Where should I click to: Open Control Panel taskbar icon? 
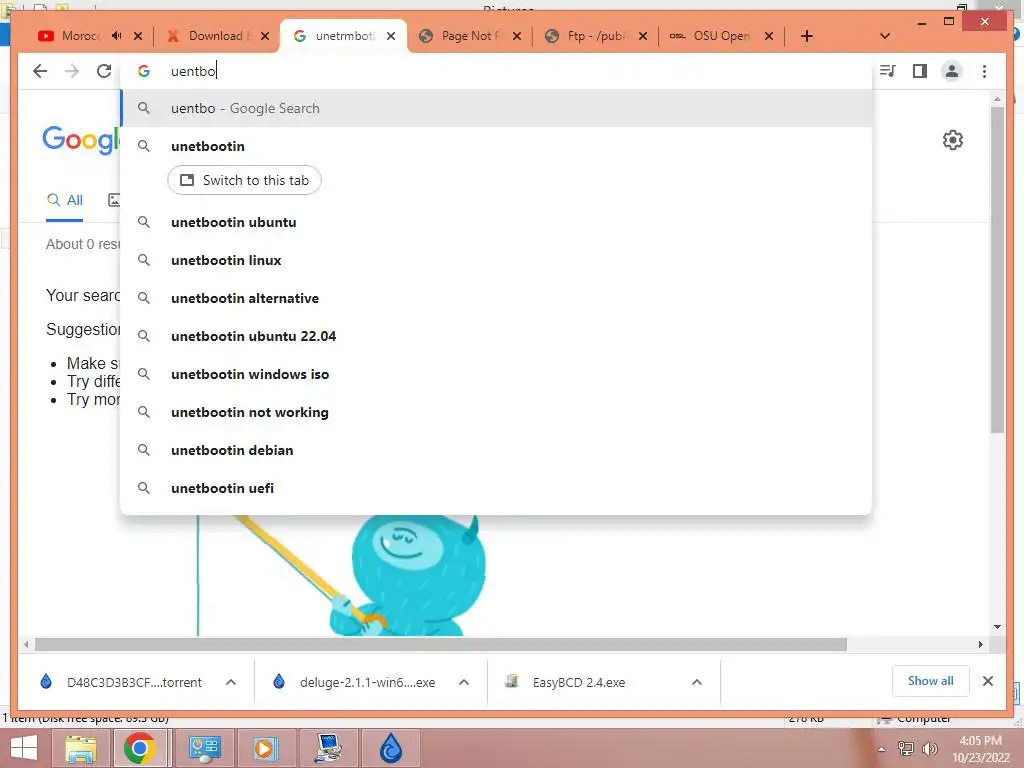(x=204, y=748)
